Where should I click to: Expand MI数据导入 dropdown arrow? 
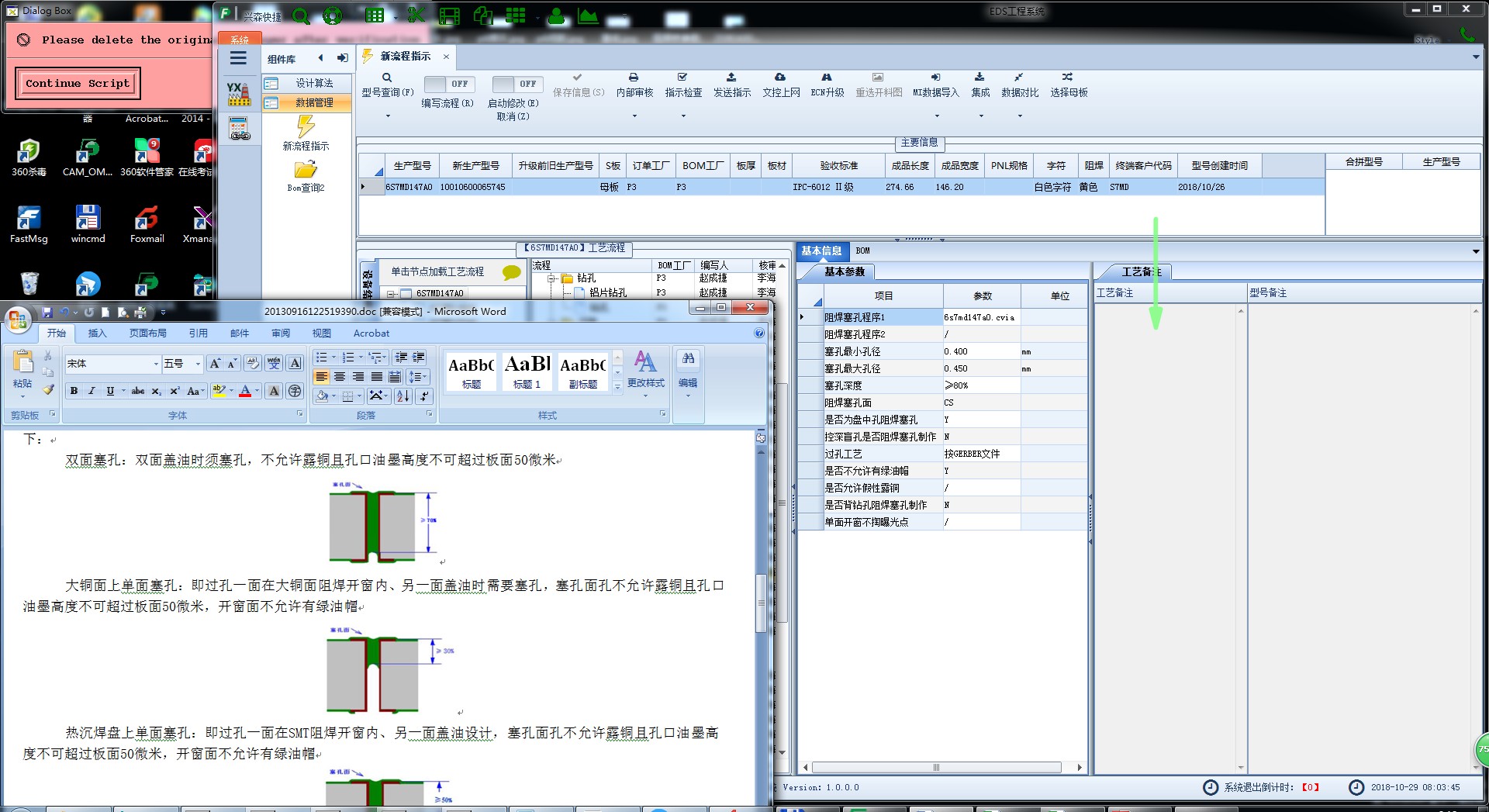click(x=937, y=116)
